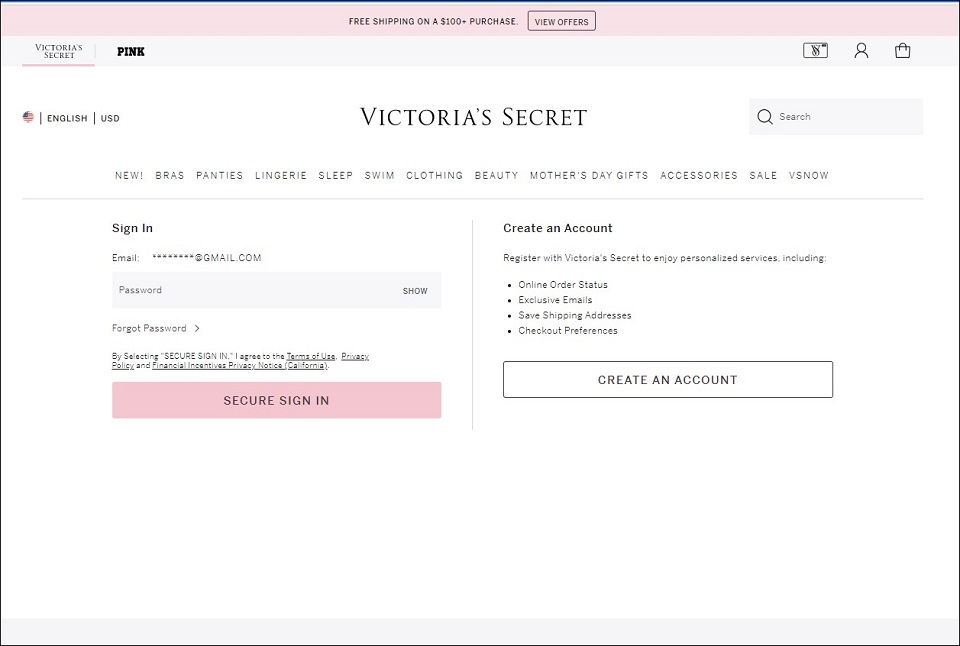Change the USD currency setting
This screenshot has height=646, width=960.
tap(110, 118)
